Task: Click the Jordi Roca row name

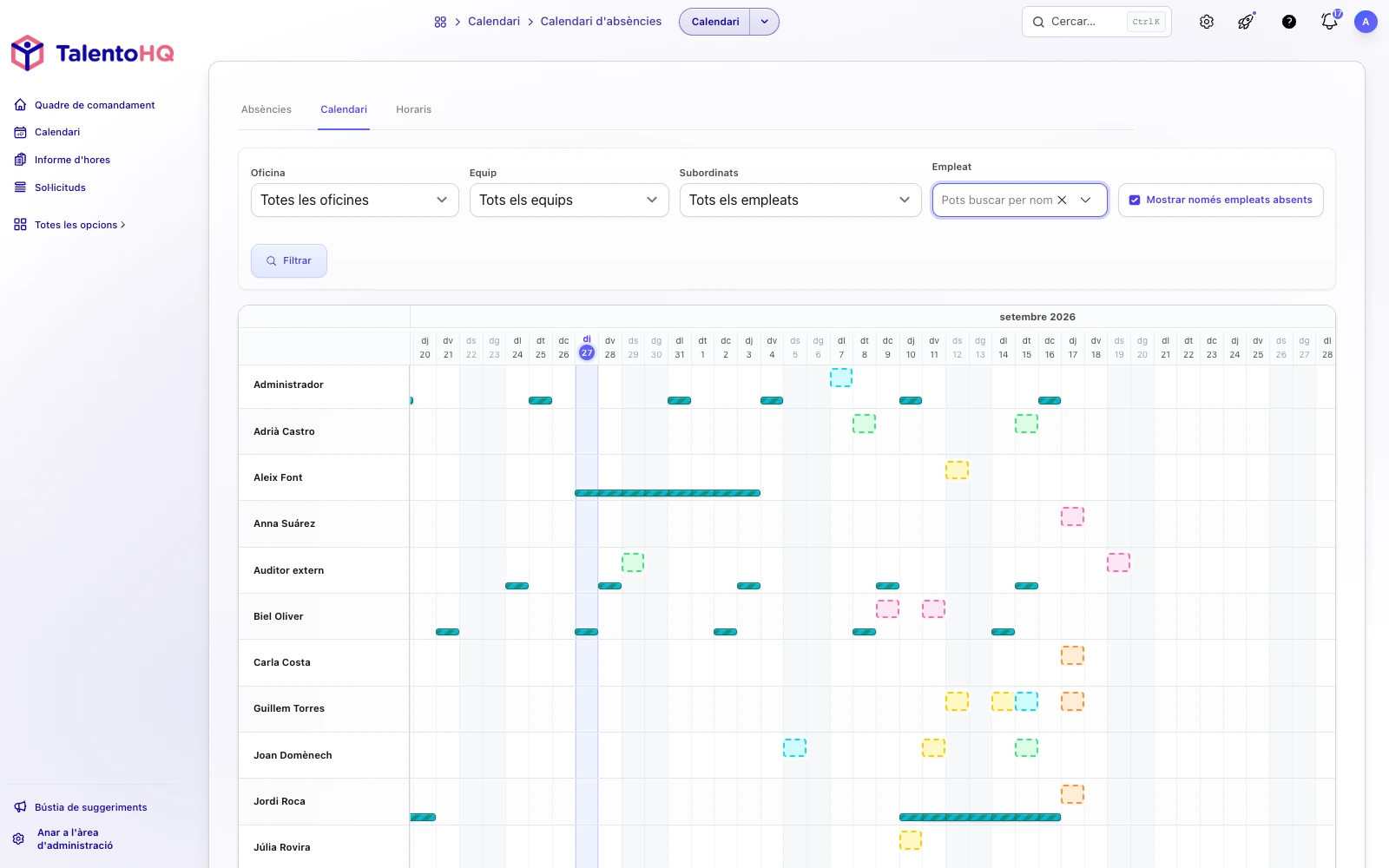Action: point(279,801)
